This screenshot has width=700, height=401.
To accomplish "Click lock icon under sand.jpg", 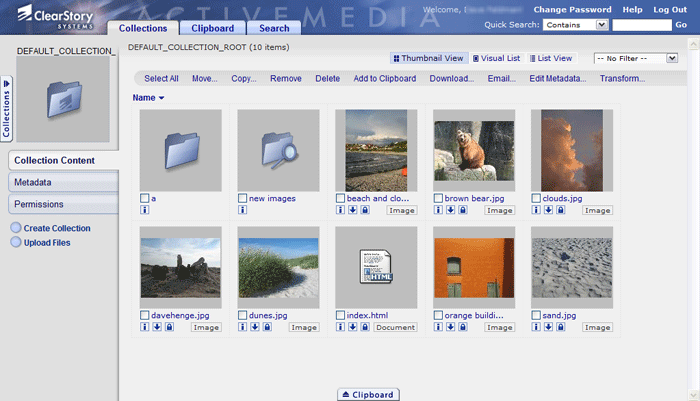I will pos(561,327).
